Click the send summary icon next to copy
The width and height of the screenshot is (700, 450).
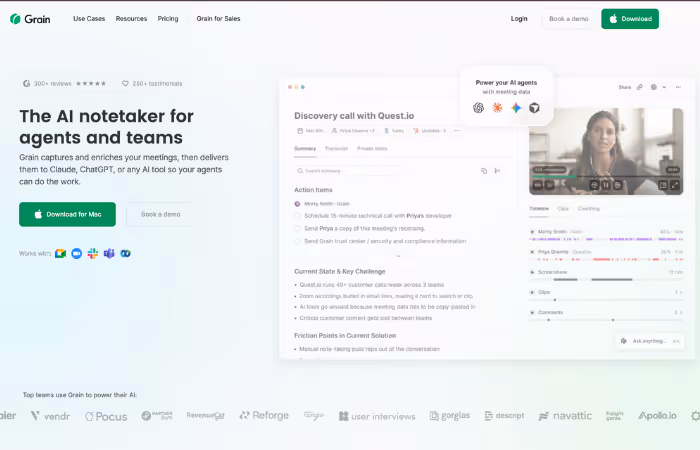click(497, 171)
